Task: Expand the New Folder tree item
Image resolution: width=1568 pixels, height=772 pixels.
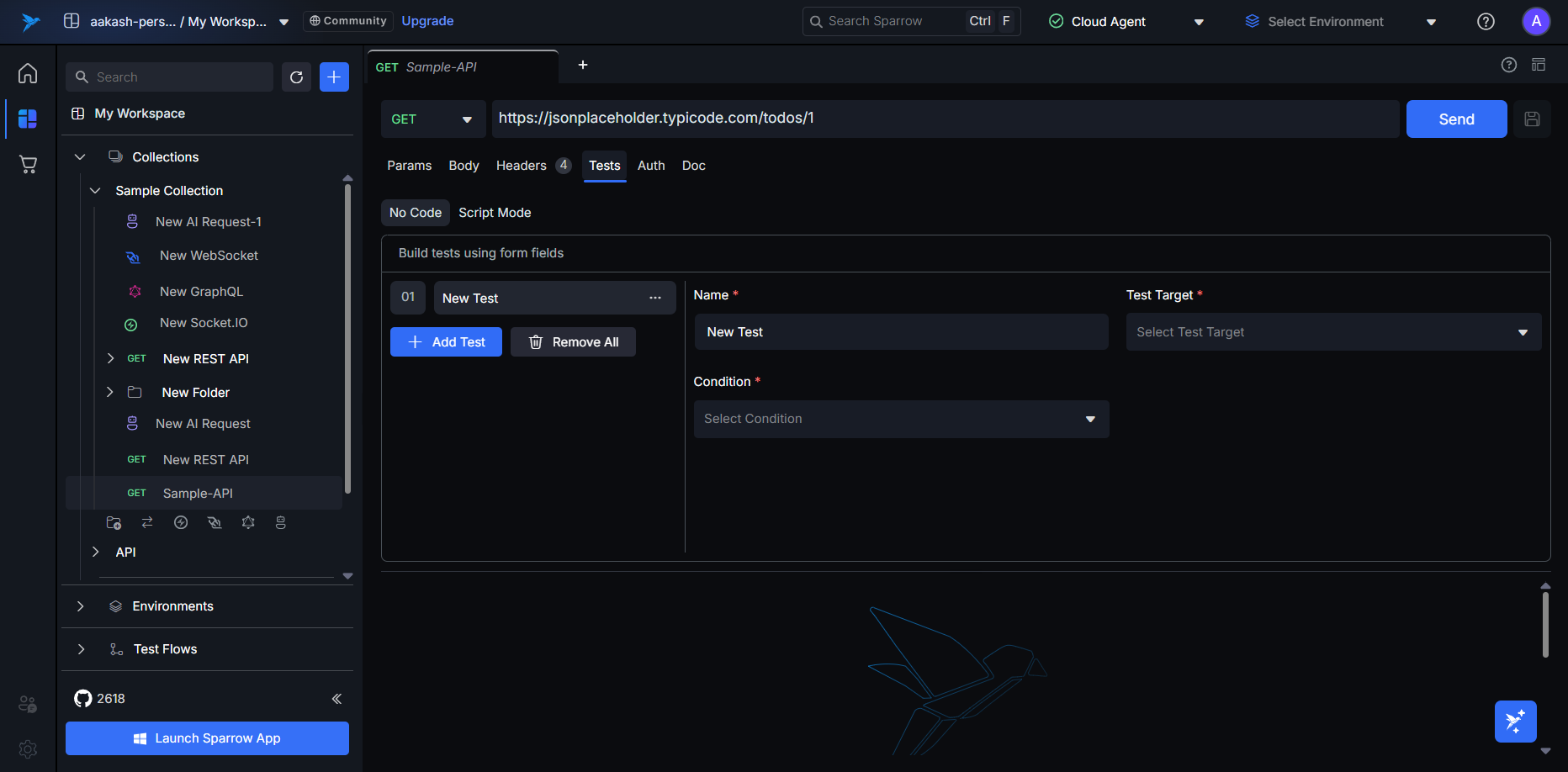Action: click(110, 393)
